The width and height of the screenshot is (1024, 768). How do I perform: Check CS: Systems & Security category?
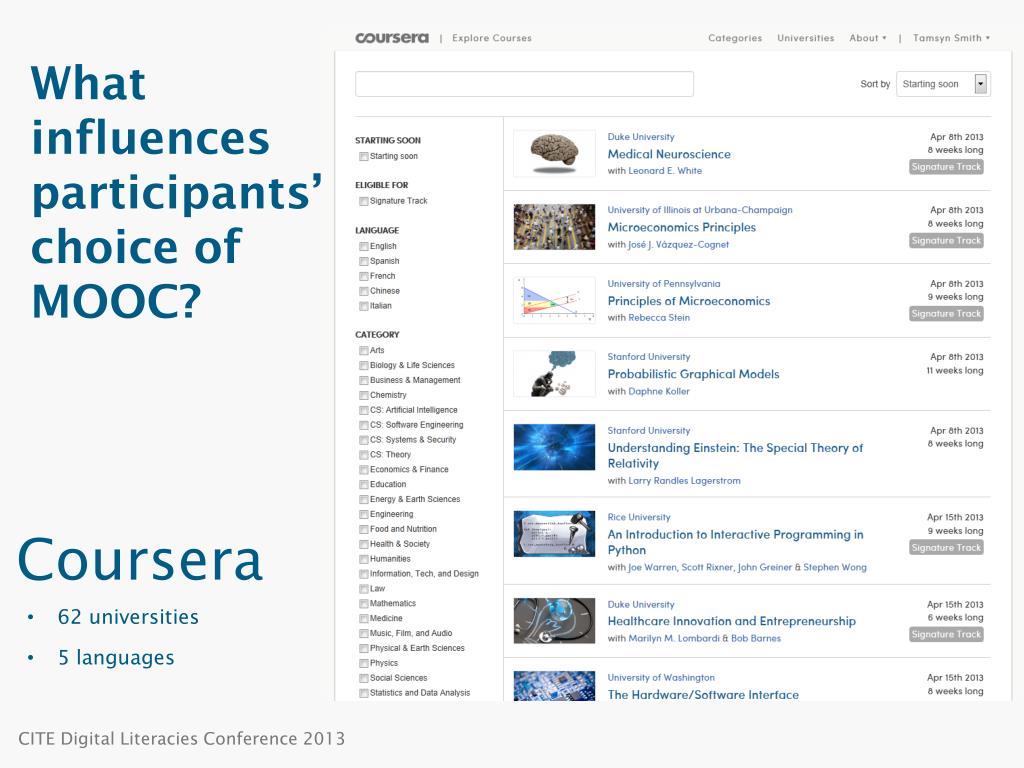pos(363,440)
